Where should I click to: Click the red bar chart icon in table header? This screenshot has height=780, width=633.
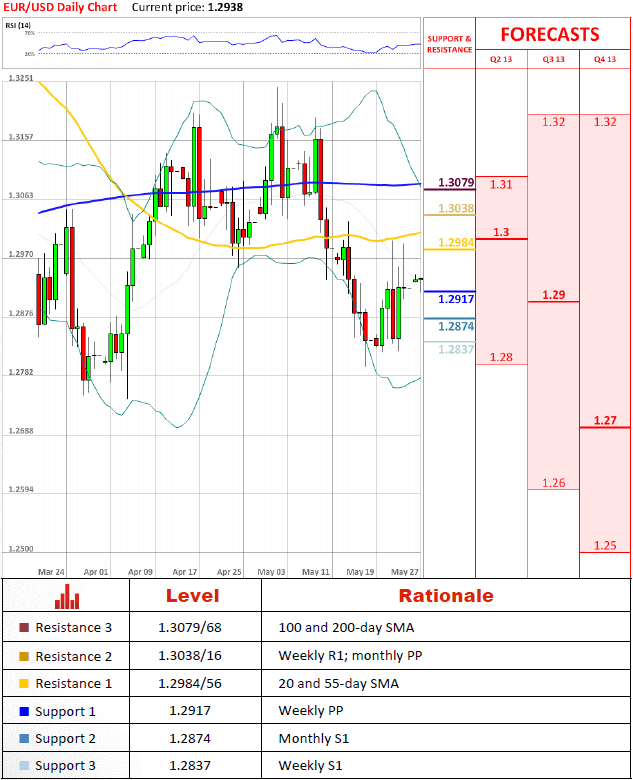67,597
